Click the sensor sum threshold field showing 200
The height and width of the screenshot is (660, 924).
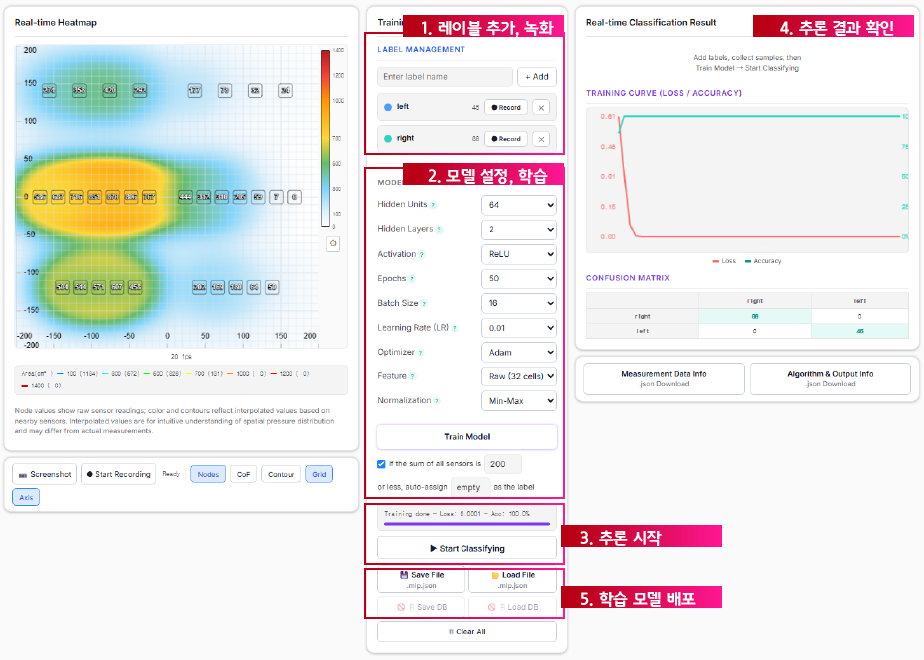click(x=503, y=464)
